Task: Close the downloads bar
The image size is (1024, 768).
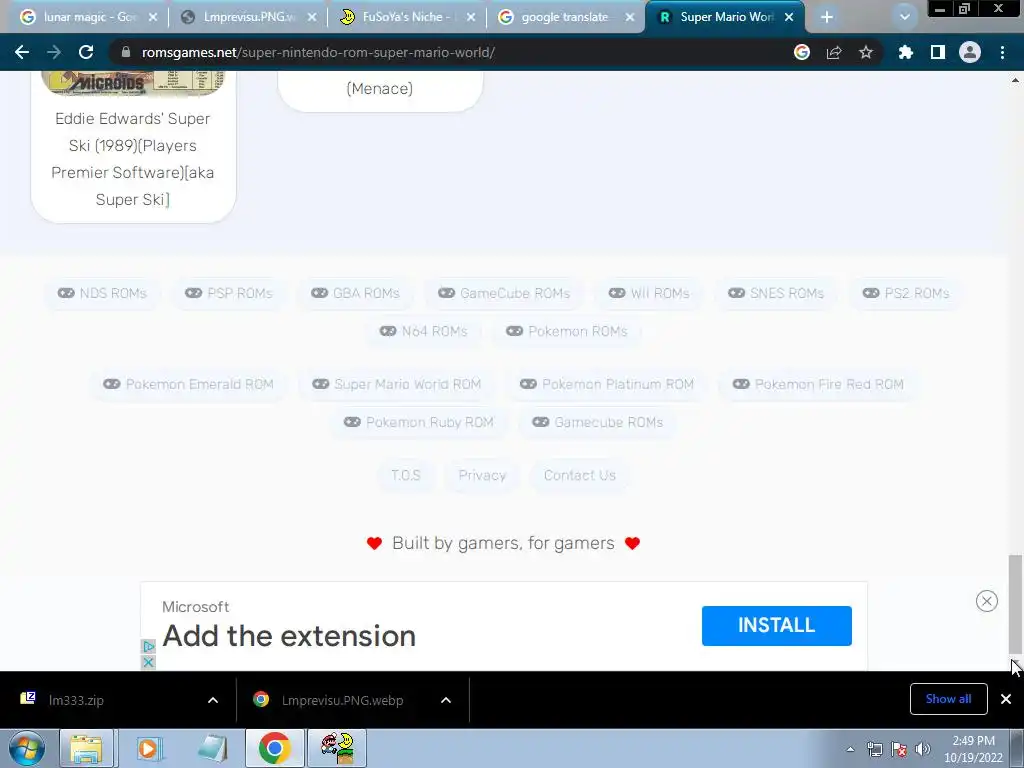Action: click(x=1006, y=699)
